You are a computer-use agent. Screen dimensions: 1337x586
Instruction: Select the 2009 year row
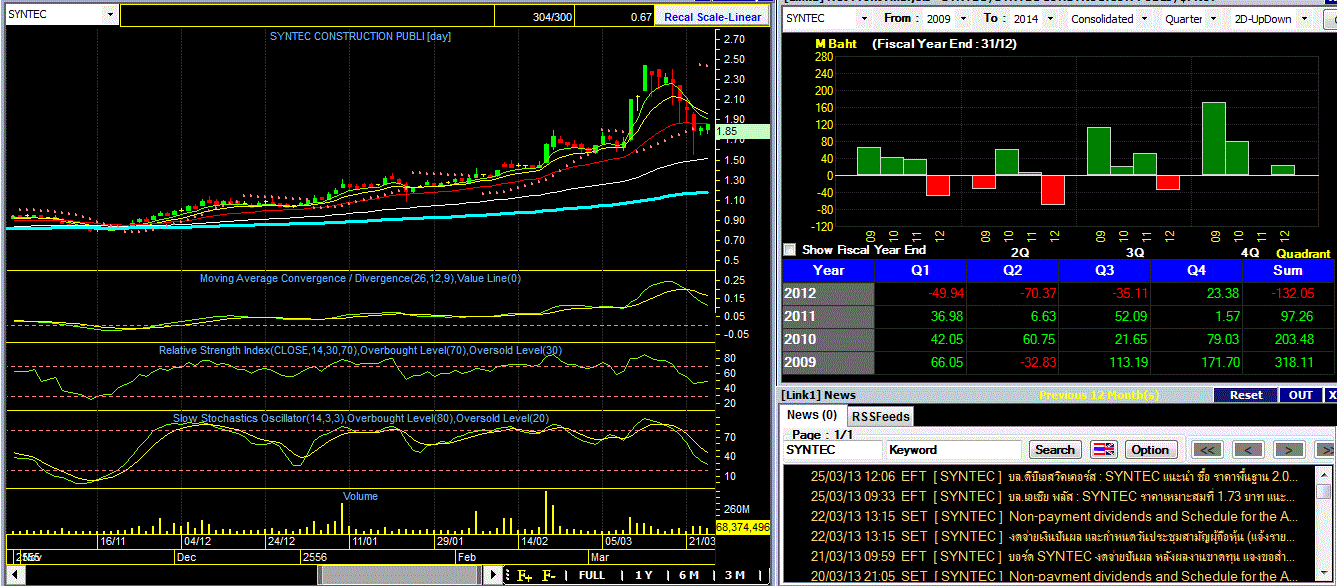(x=1058, y=362)
